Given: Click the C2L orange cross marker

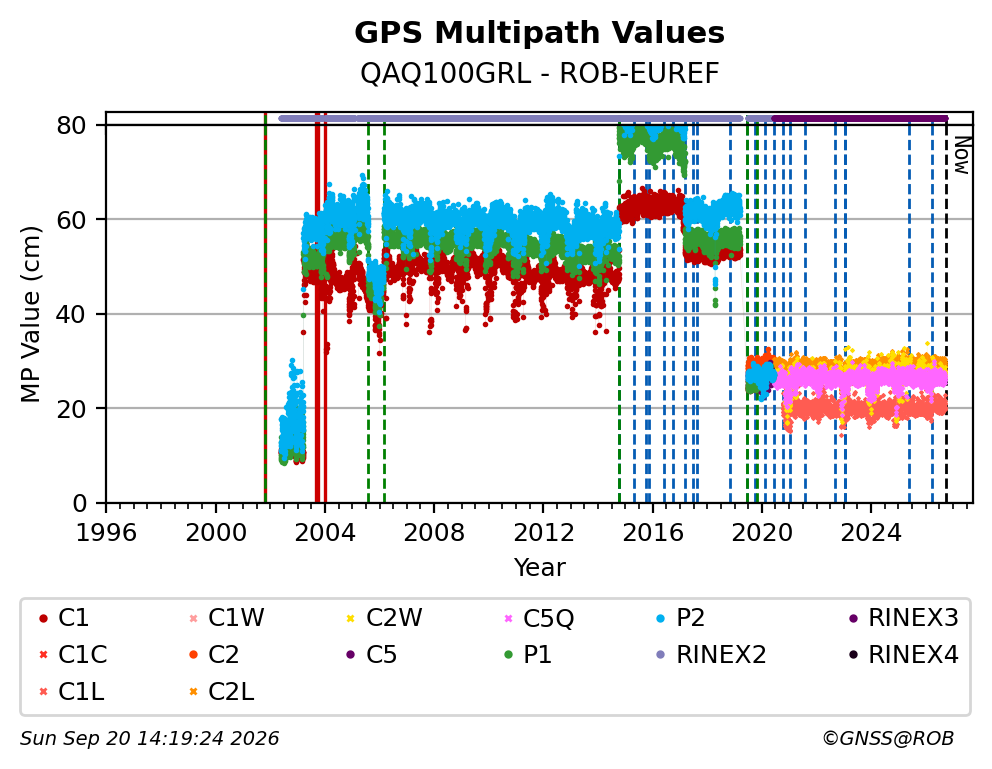Looking at the screenshot, I should coord(194,692).
